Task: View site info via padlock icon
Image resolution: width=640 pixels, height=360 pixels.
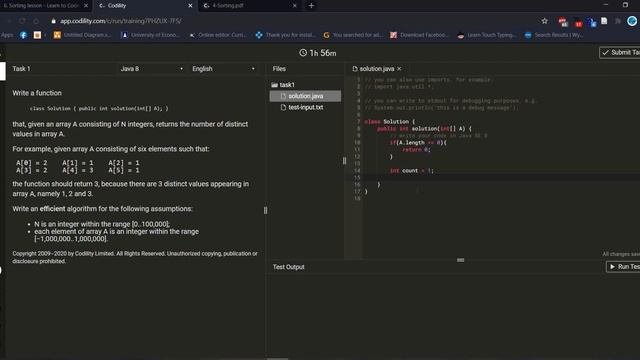Action: point(53,21)
